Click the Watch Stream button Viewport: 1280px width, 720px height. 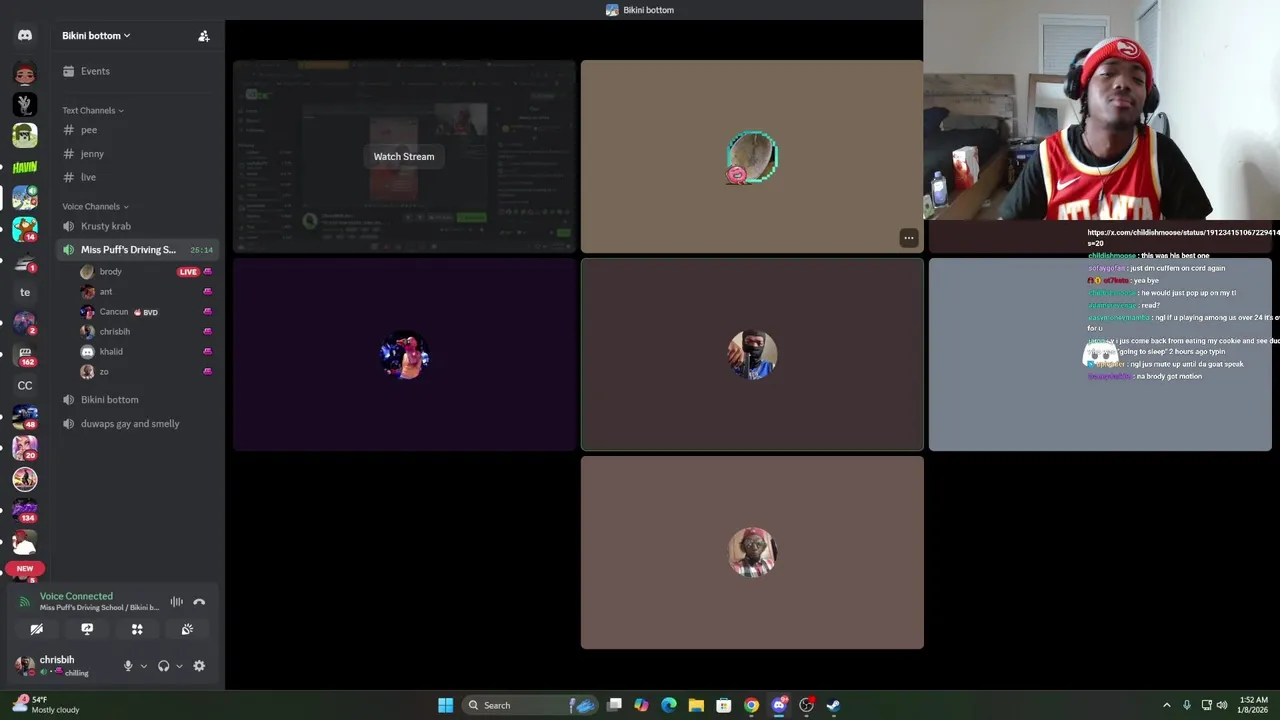click(x=404, y=156)
